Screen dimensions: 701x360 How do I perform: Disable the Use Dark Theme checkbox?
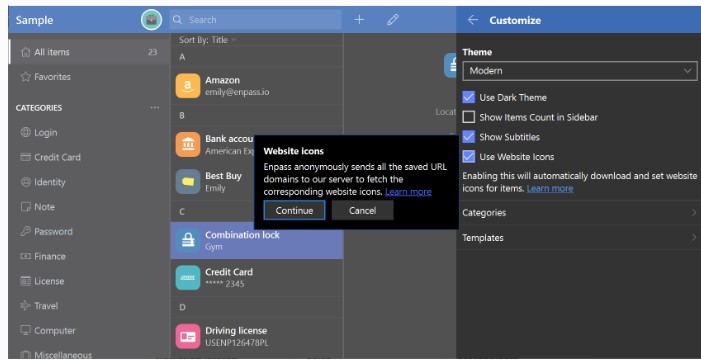[x=469, y=97]
